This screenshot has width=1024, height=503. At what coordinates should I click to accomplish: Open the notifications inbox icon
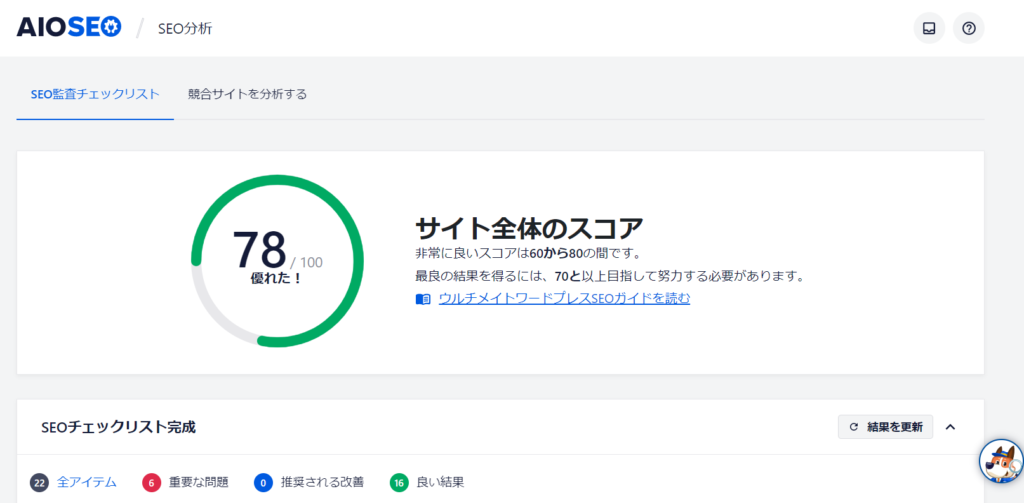[x=929, y=28]
